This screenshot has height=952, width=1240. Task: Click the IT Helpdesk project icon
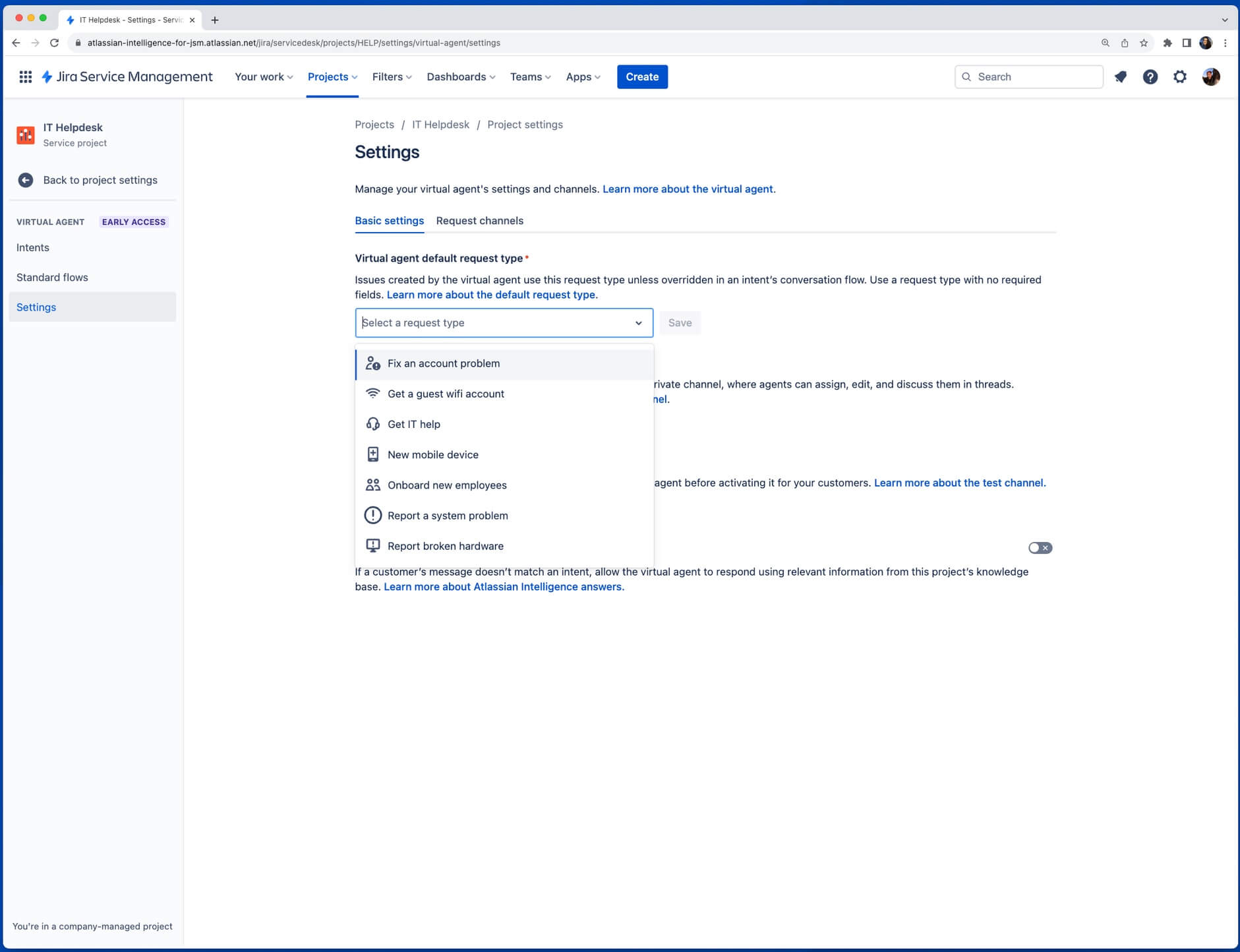[x=26, y=134]
